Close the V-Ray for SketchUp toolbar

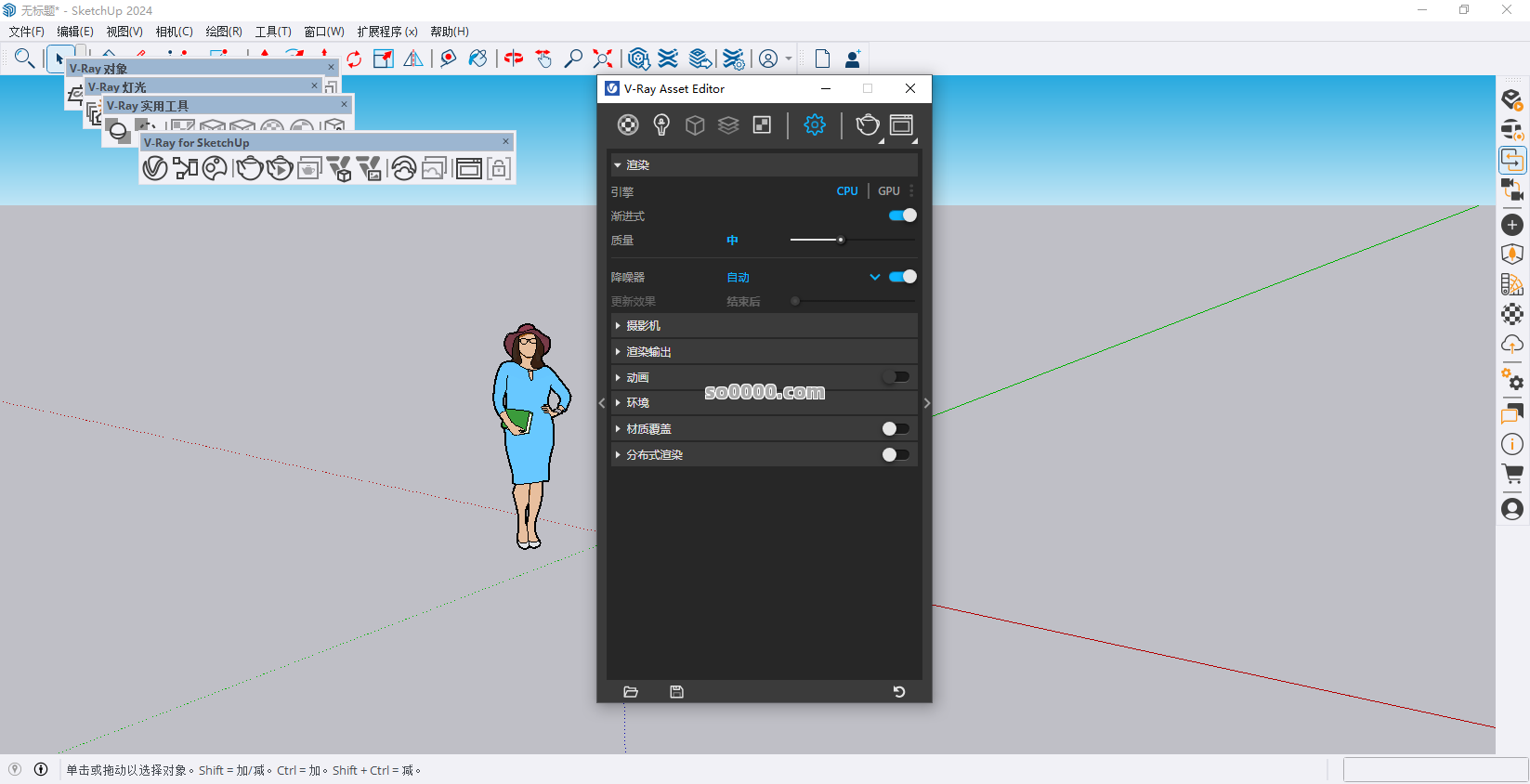tap(506, 141)
